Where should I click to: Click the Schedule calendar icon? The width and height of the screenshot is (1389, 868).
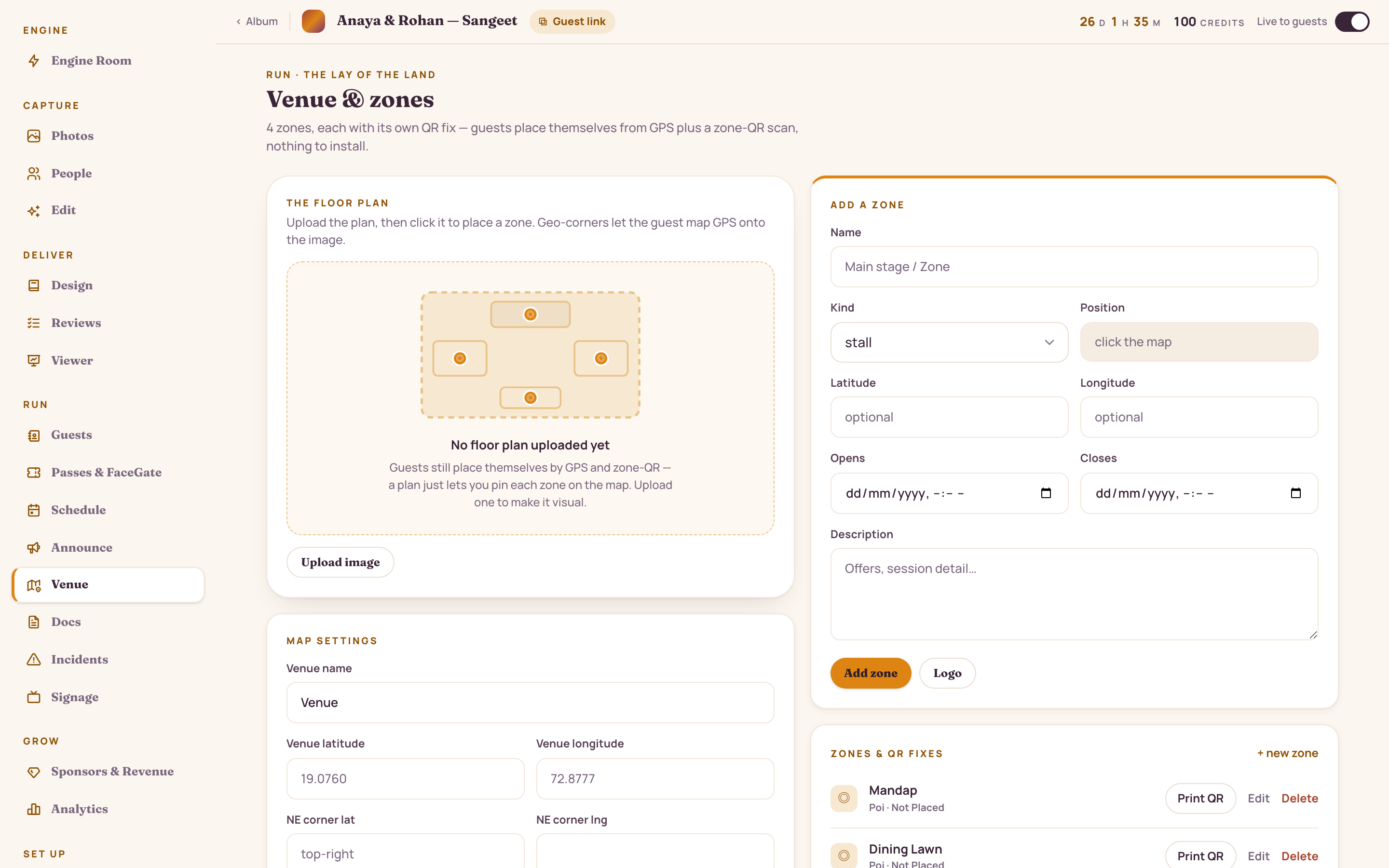pos(34,510)
